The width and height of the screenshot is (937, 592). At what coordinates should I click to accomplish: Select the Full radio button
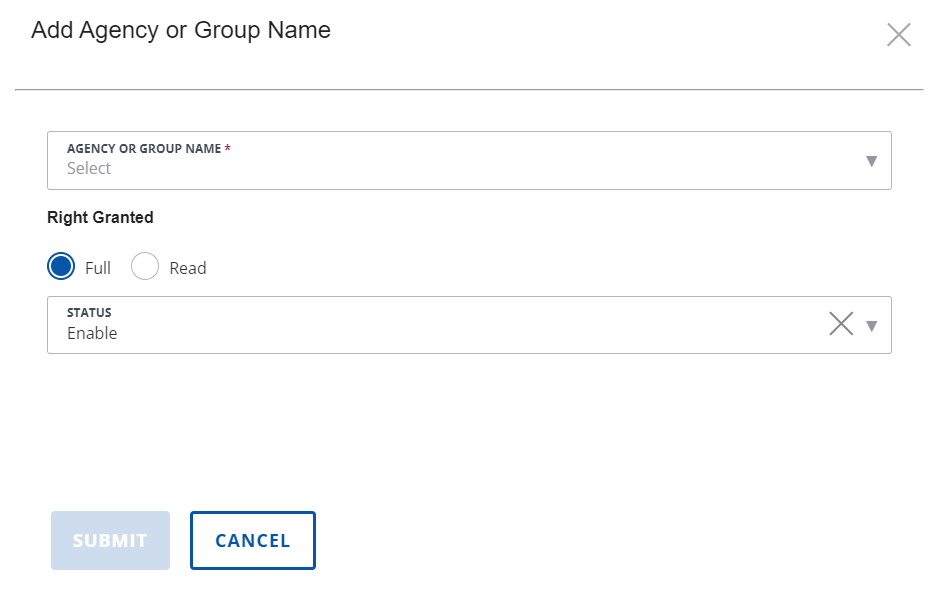tap(61, 267)
